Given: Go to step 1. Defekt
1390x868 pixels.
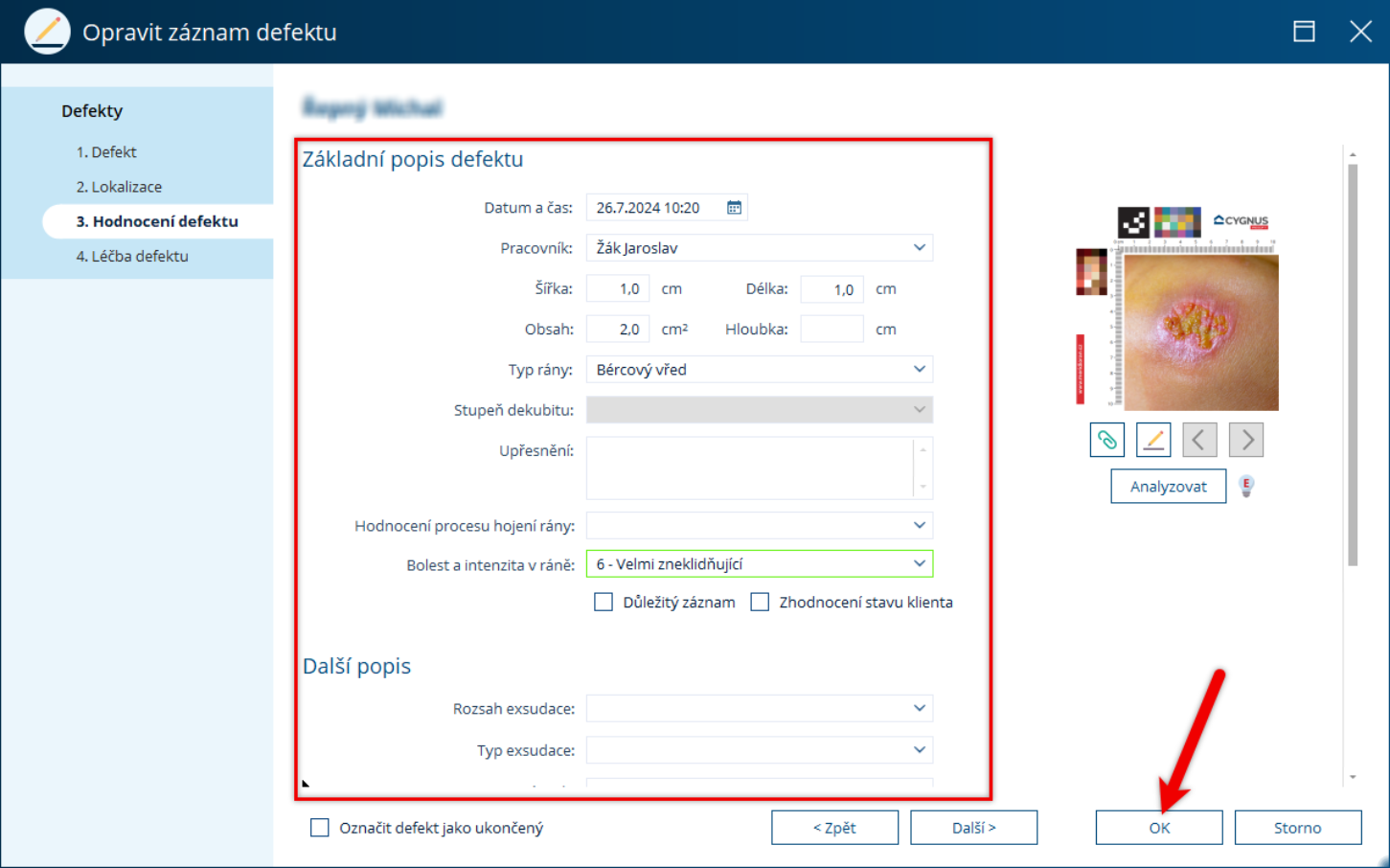Looking at the screenshot, I should point(106,152).
